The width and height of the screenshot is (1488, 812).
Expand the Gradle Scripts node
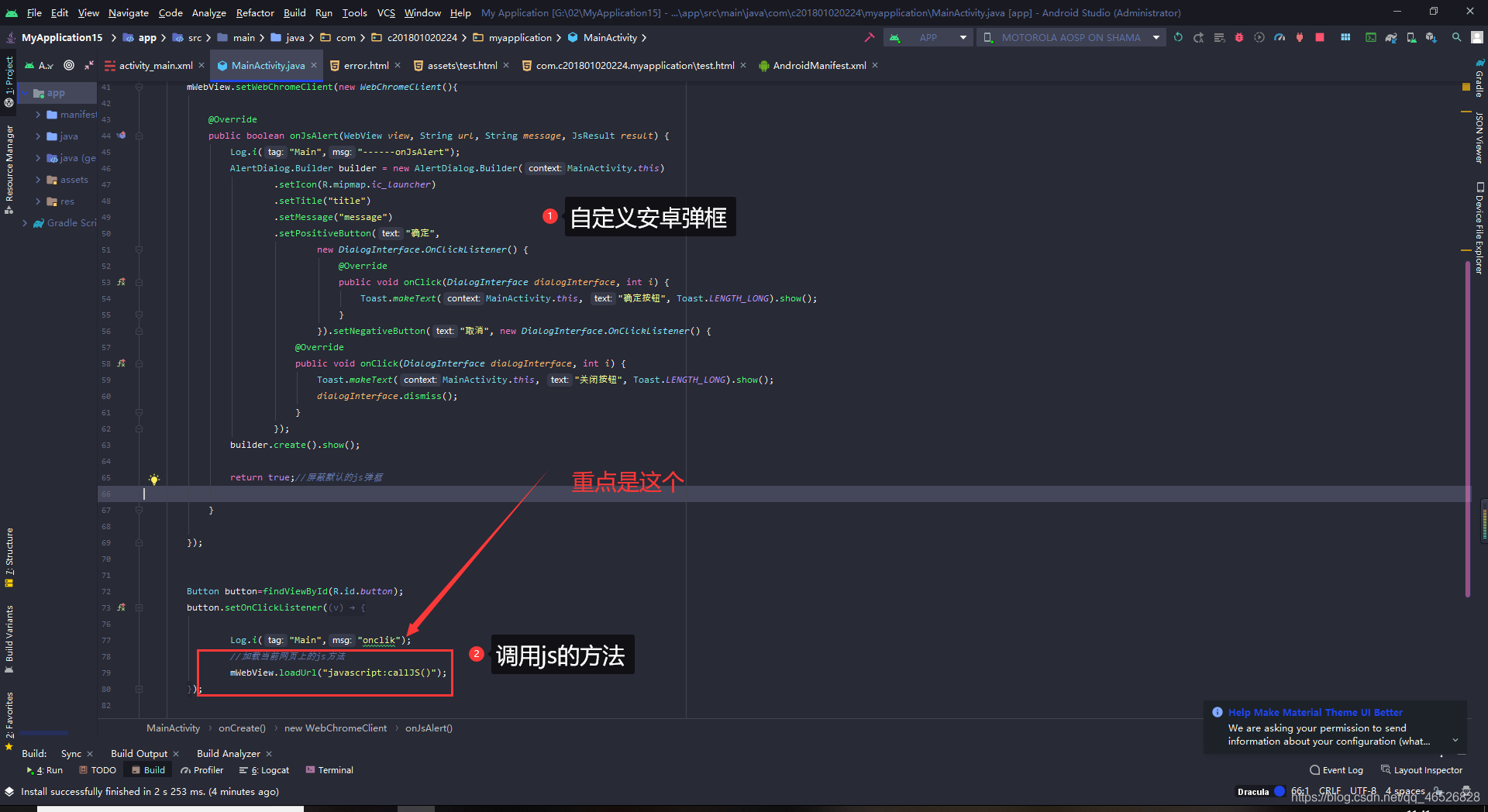tap(25, 223)
